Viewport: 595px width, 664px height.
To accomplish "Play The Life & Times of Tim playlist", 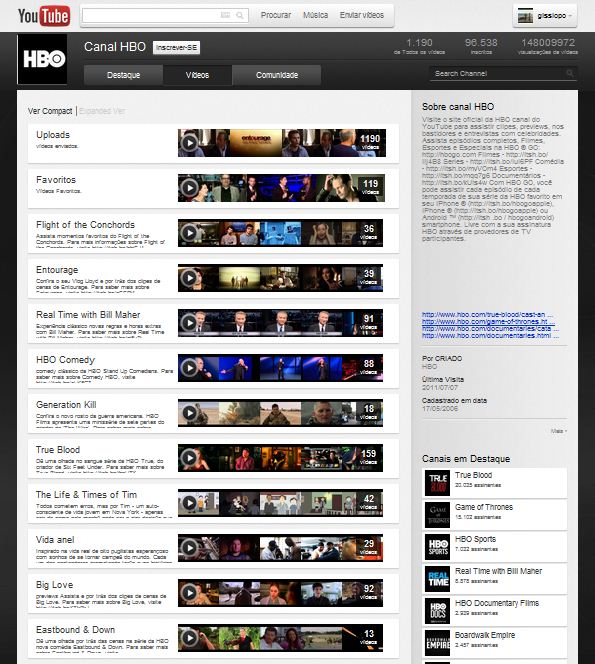I will pyautogui.click(x=189, y=503).
